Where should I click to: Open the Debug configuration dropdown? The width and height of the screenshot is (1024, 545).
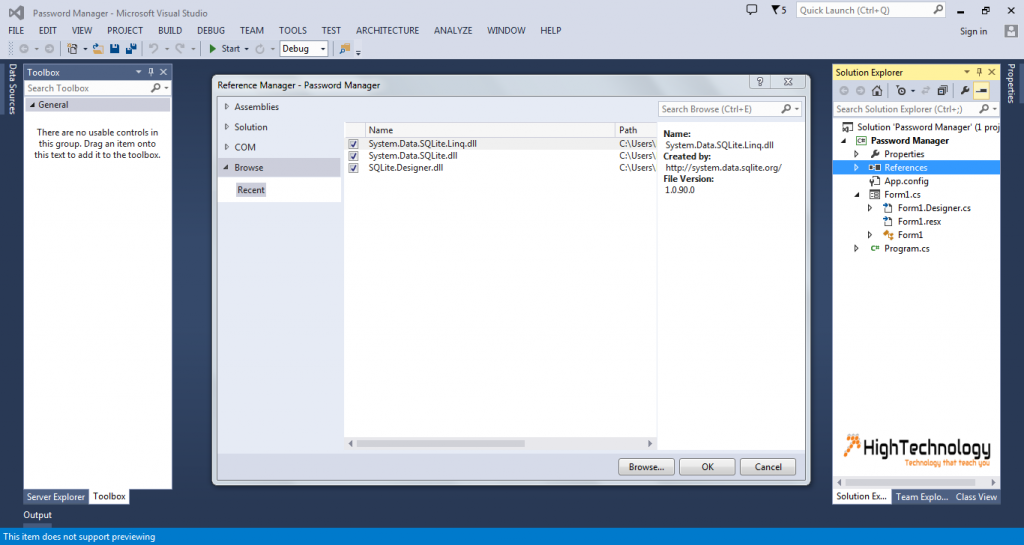pyautogui.click(x=323, y=49)
